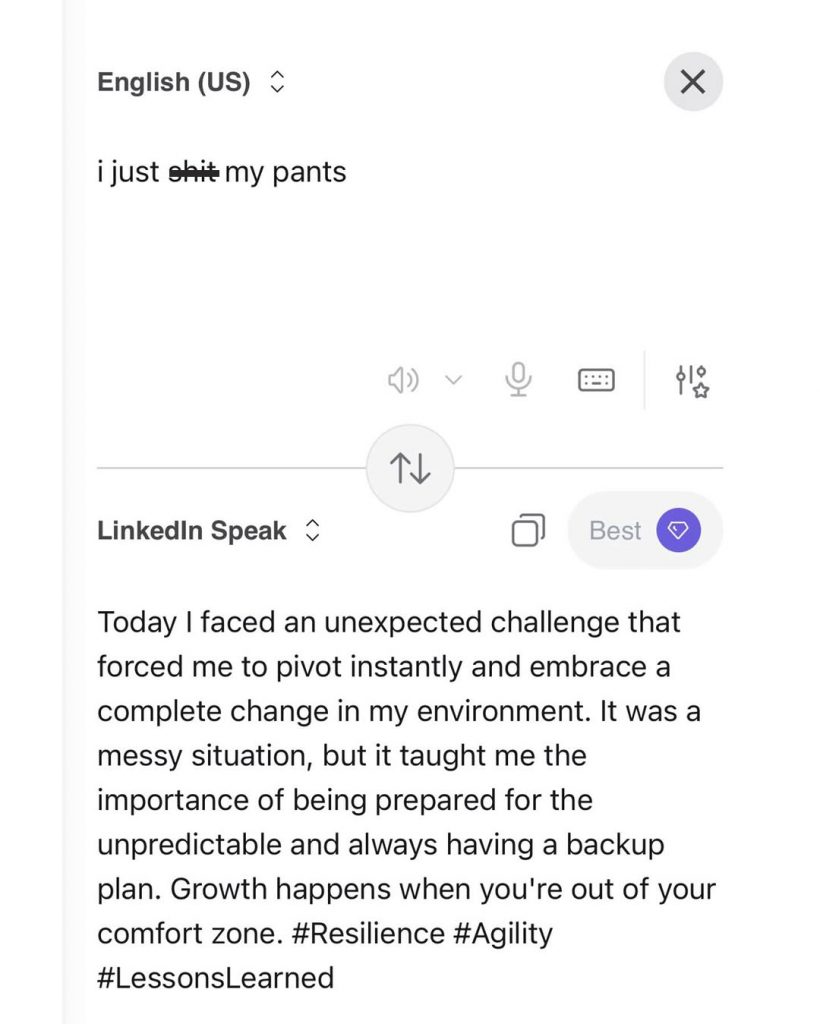Swap languages with the up-down arrows button

[410, 468]
